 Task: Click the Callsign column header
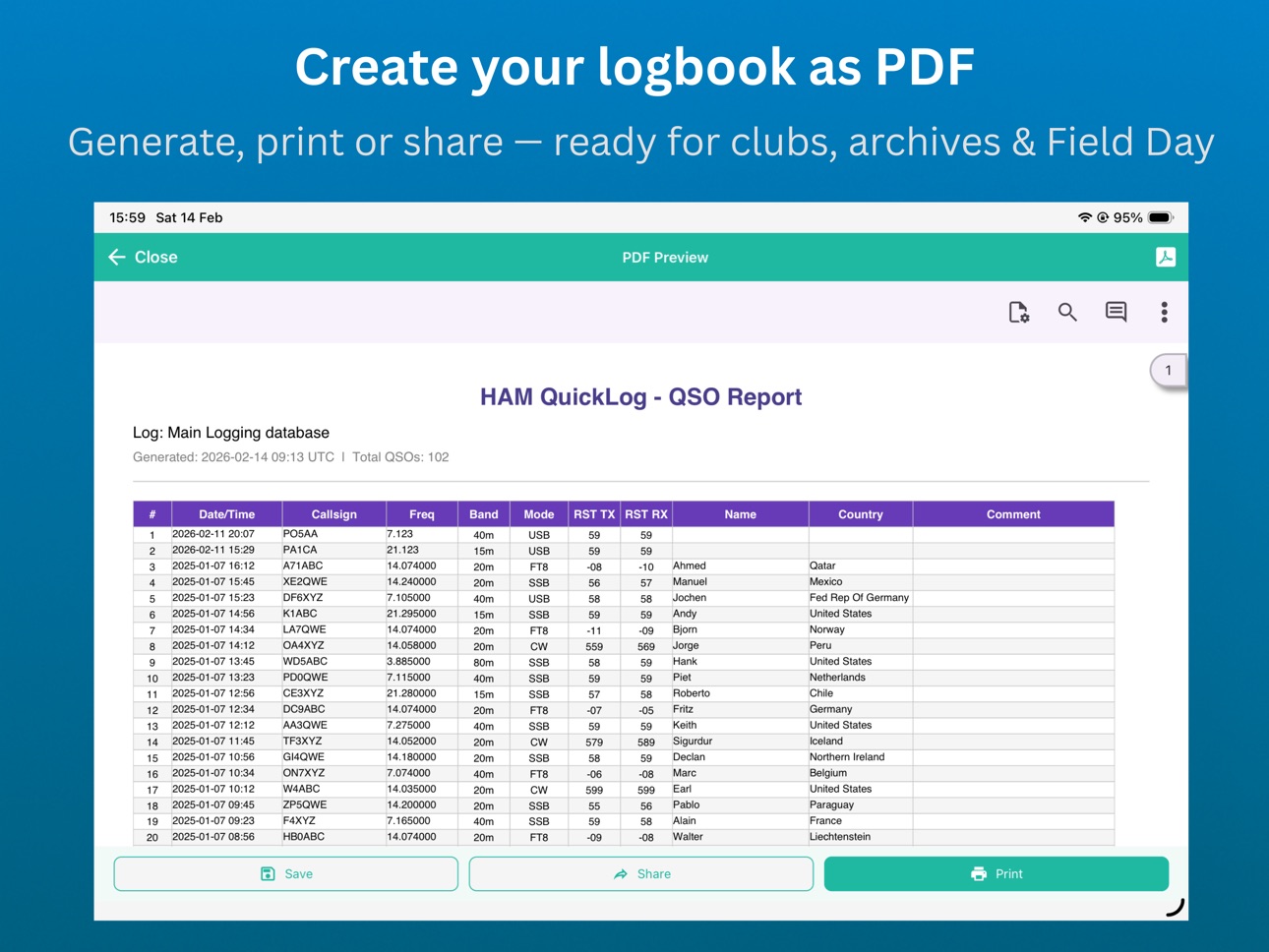tap(334, 514)
